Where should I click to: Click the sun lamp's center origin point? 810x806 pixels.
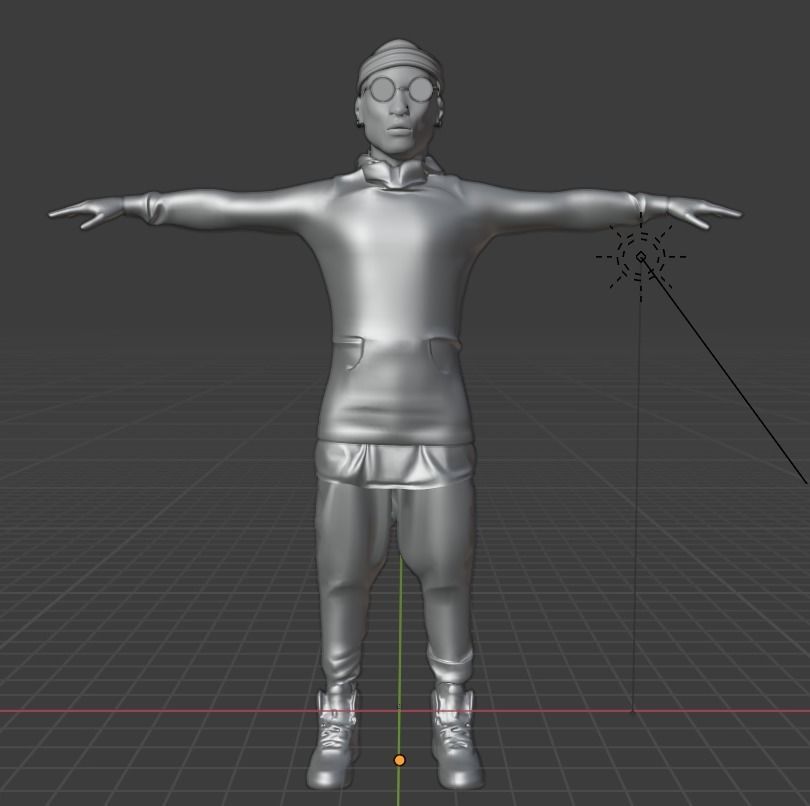pos(640,258)
